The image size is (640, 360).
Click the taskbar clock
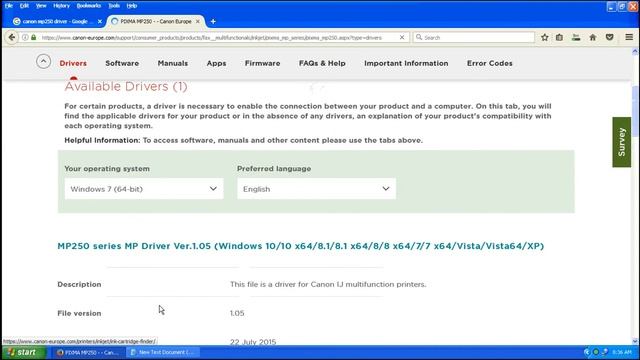tap(622, 352)
